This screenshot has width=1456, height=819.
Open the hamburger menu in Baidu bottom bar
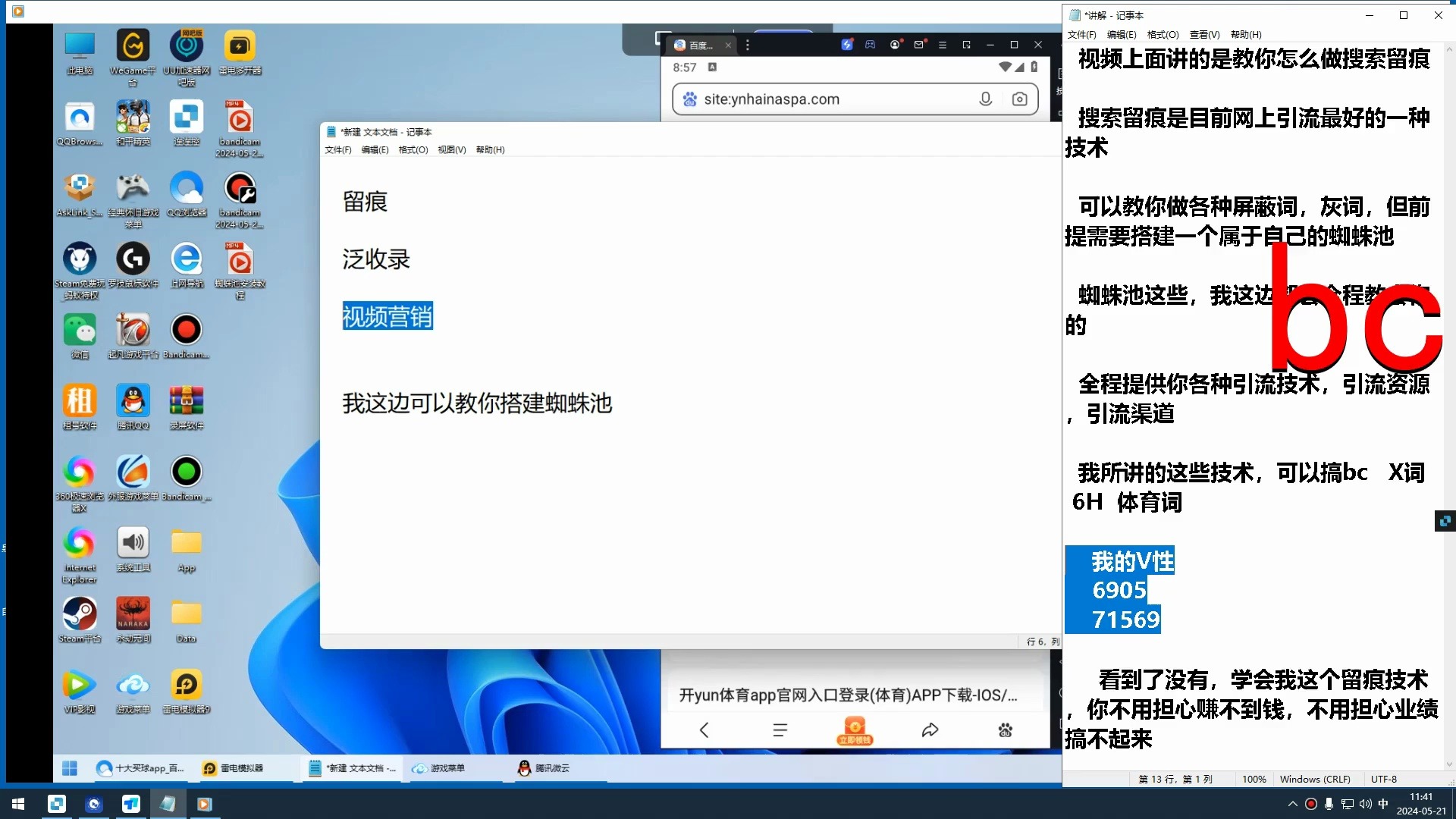click(x=780, y=730)
